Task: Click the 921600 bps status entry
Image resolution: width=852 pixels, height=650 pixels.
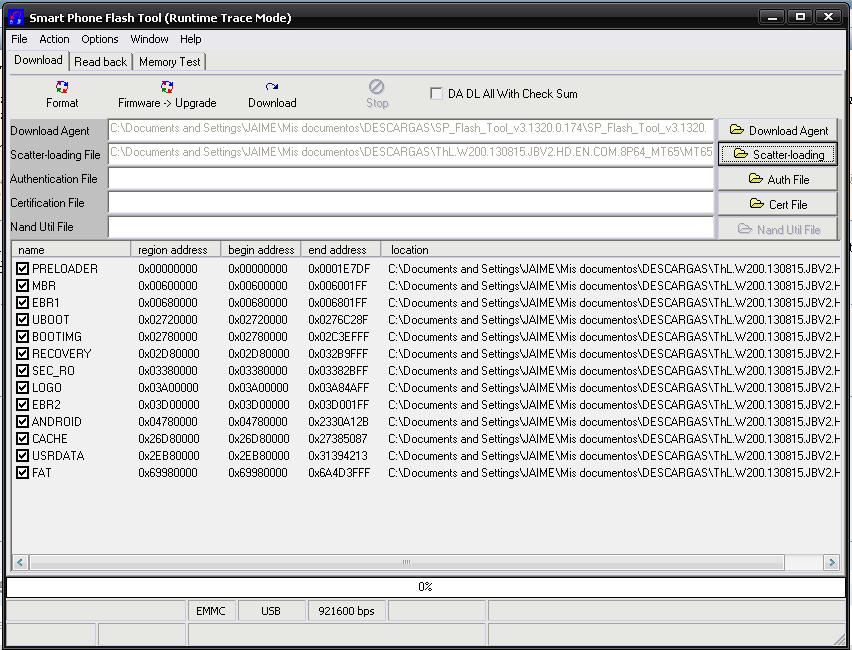Action: coord(346,611)
